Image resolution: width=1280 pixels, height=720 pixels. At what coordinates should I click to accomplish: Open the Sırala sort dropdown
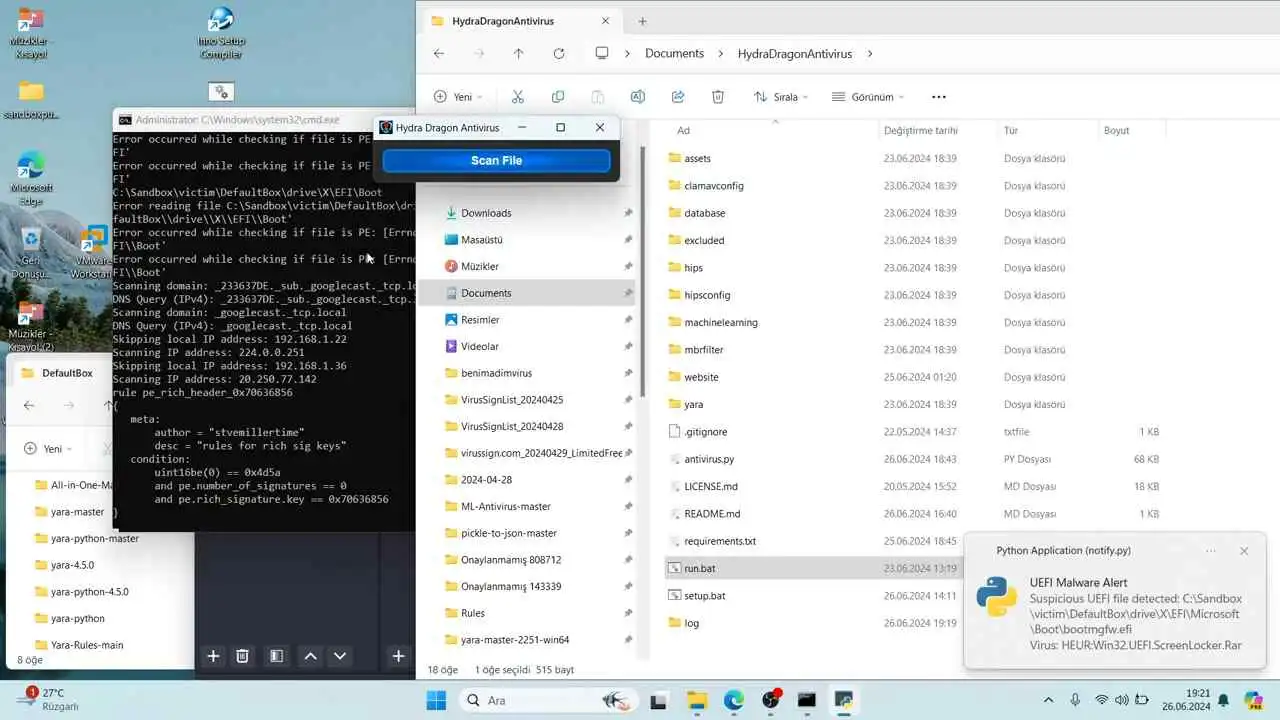(x=781, y=97)
